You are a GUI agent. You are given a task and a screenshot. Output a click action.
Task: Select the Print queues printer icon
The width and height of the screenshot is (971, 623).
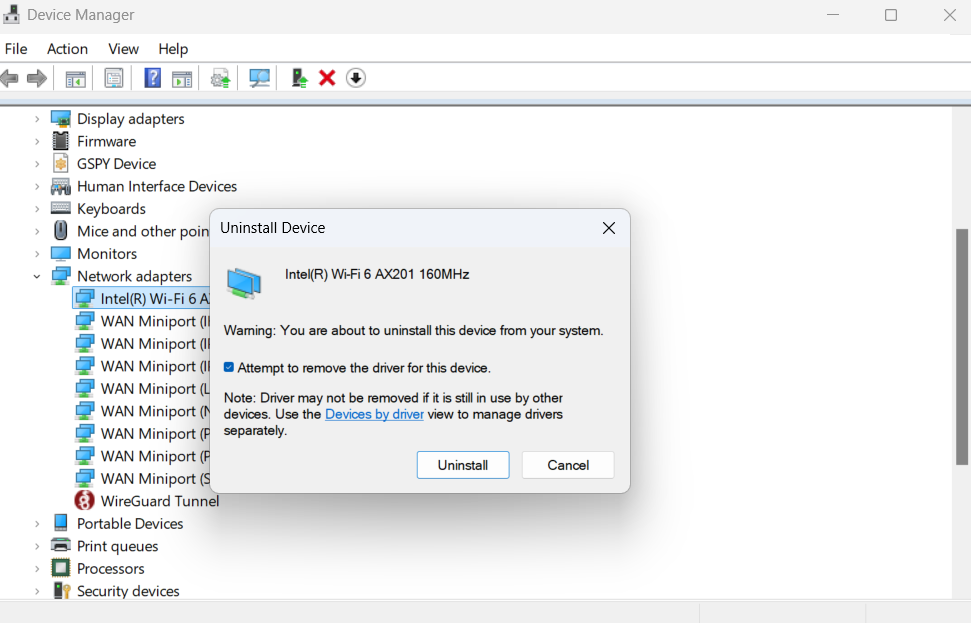point(61,546)
